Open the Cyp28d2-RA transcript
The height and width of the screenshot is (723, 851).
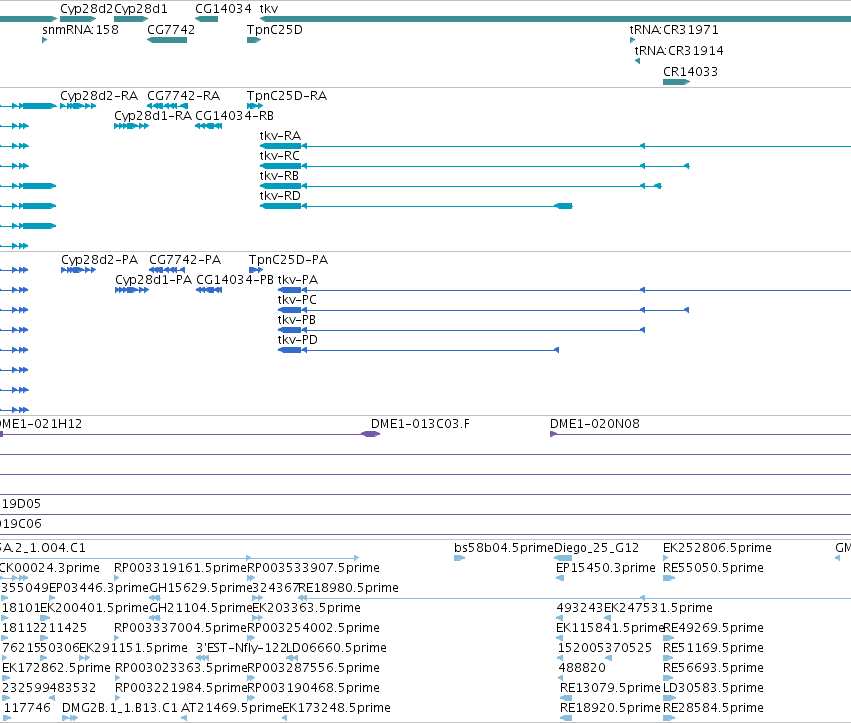[99, 96]
